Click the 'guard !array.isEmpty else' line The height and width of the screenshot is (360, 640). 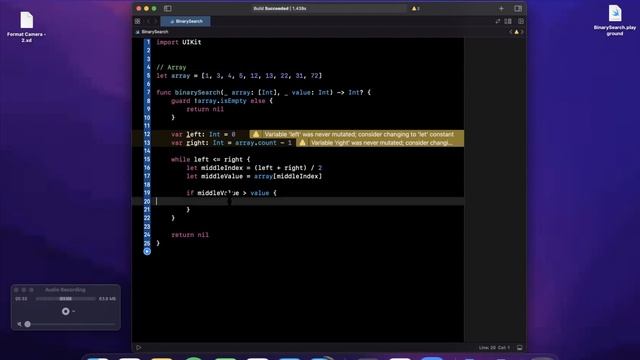(x=222, y=101)
